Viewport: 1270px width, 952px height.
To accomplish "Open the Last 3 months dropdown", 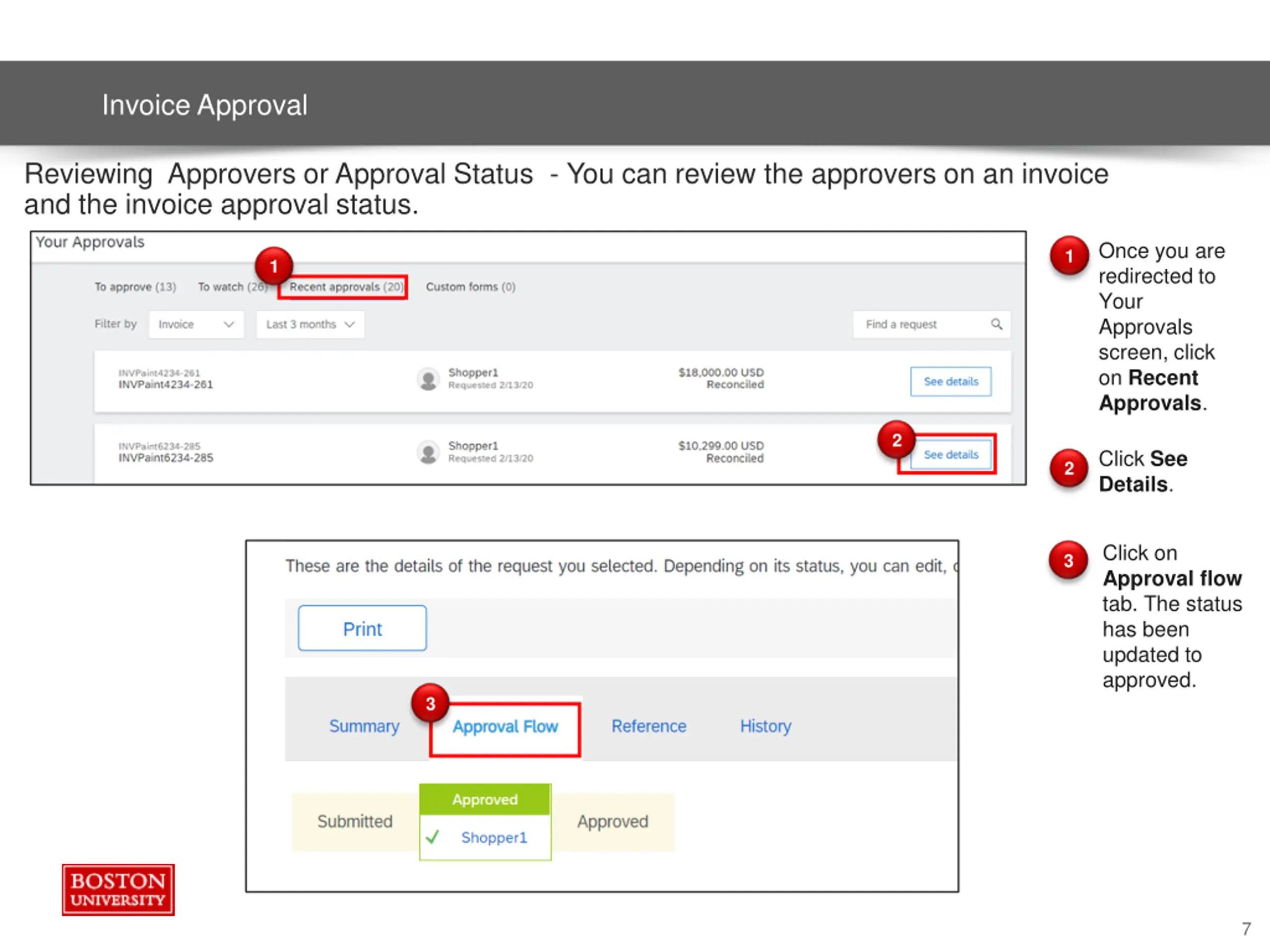I will pos(310,324).
